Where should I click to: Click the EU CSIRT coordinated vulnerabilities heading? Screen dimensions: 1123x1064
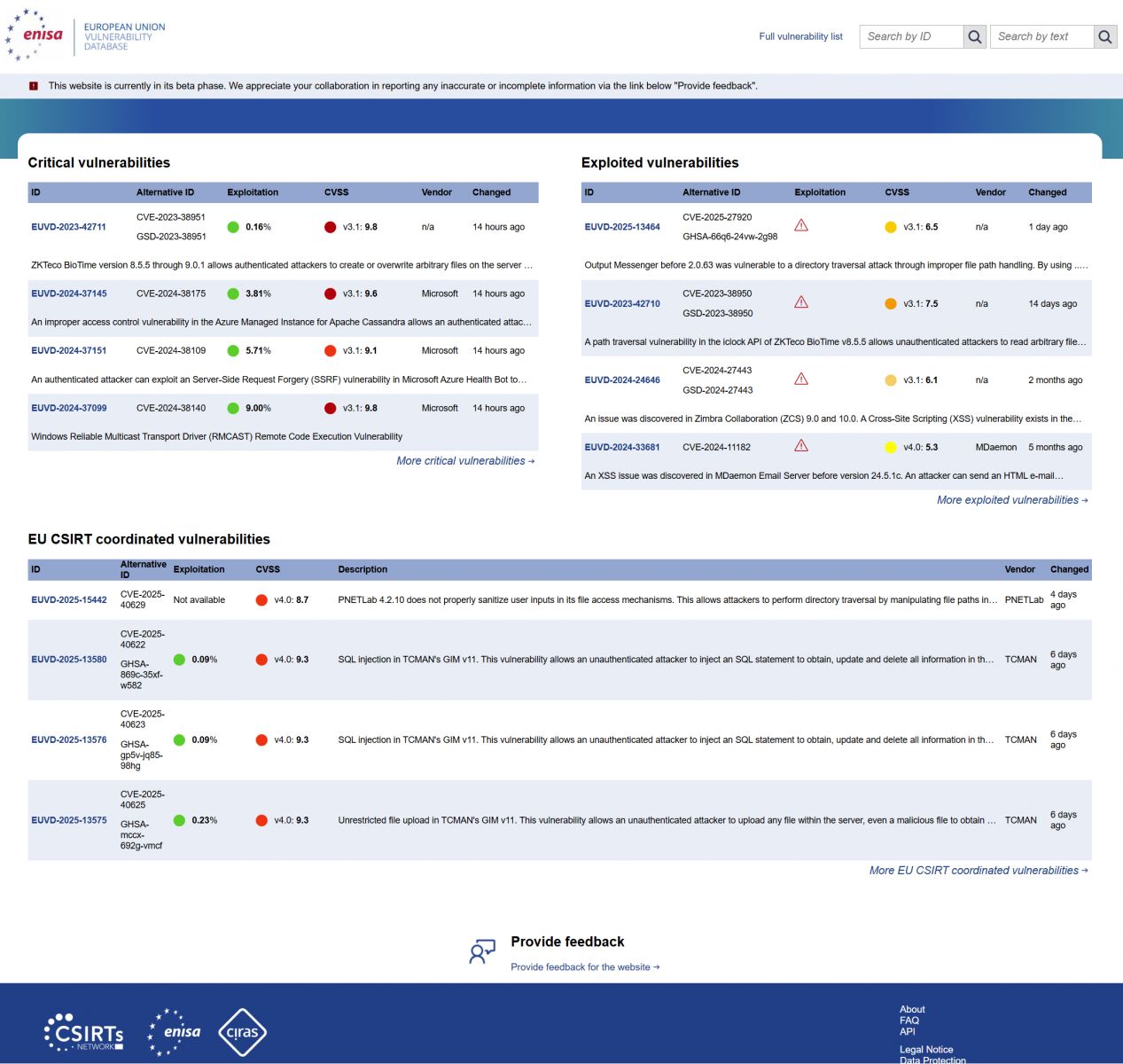(149, 539)
